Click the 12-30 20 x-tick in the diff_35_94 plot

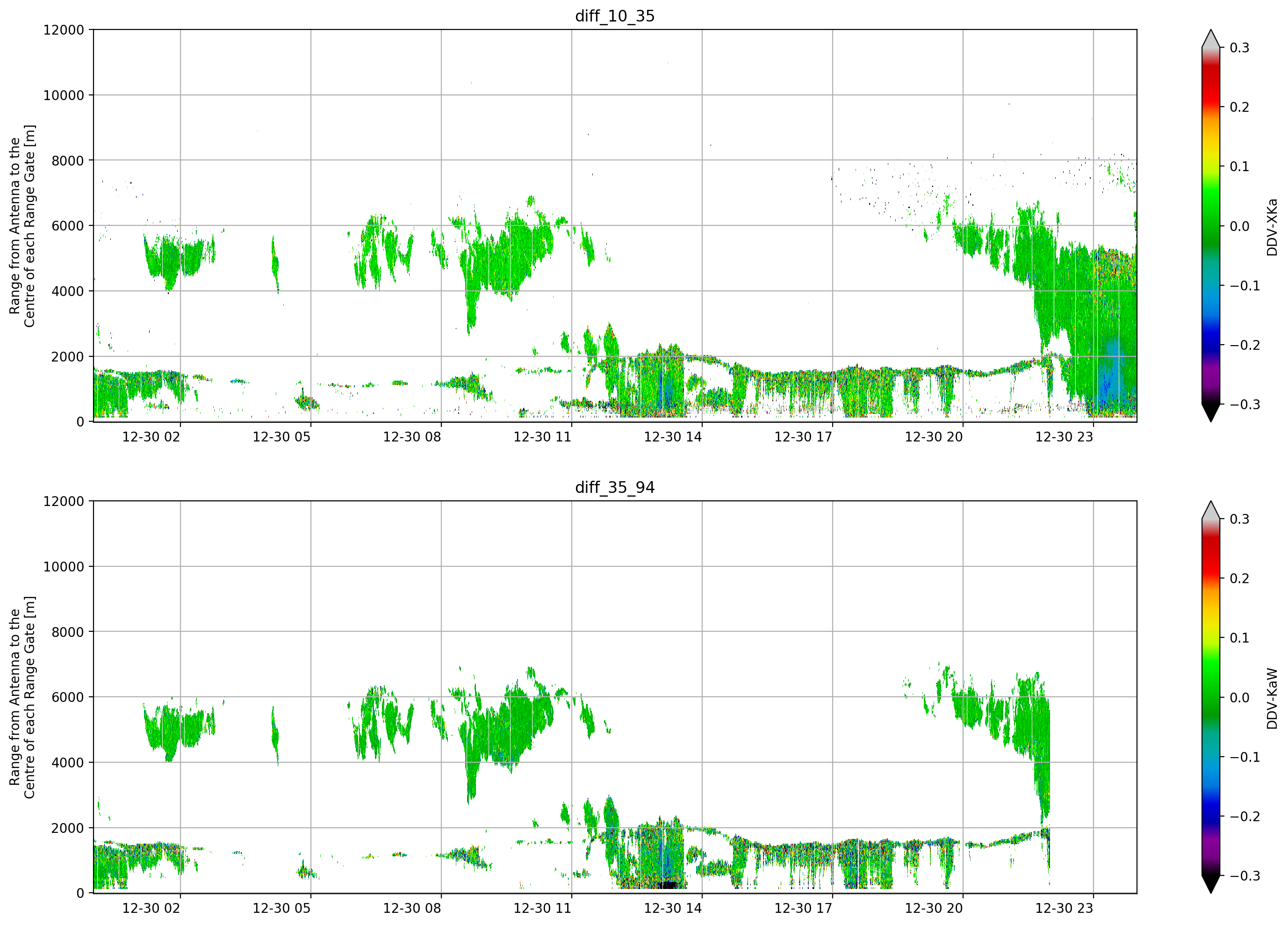click(934, 909)
